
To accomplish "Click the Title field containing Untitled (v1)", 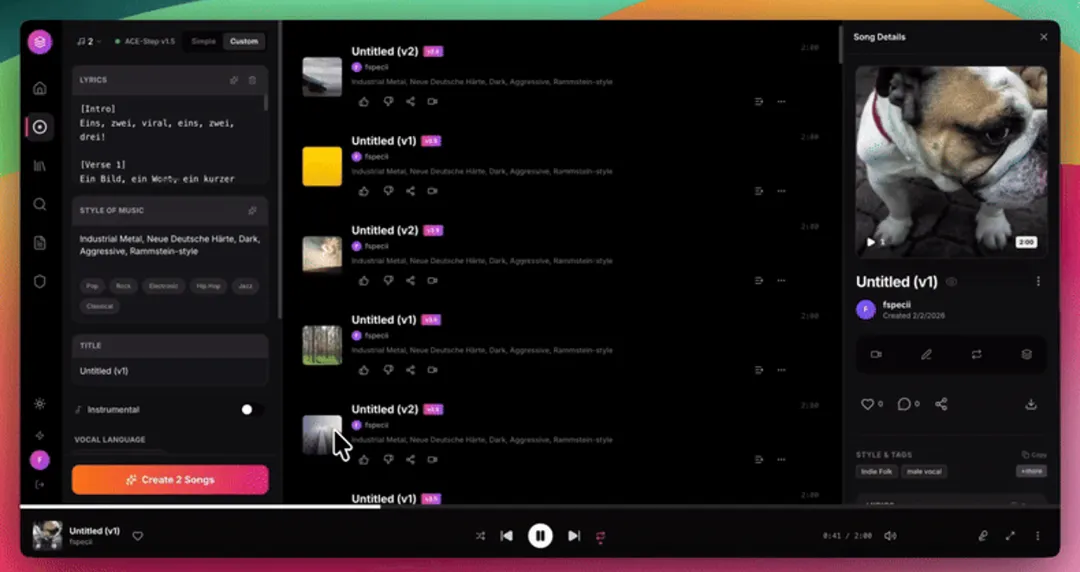I will (170, 371).
